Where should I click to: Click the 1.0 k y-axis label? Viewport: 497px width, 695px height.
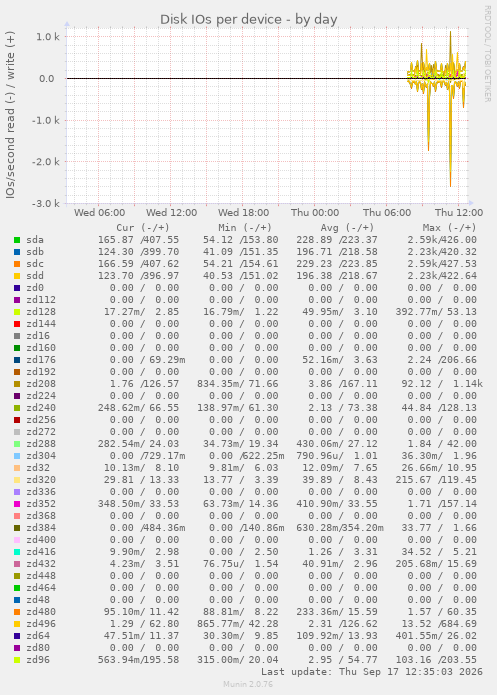coord(48,37)
